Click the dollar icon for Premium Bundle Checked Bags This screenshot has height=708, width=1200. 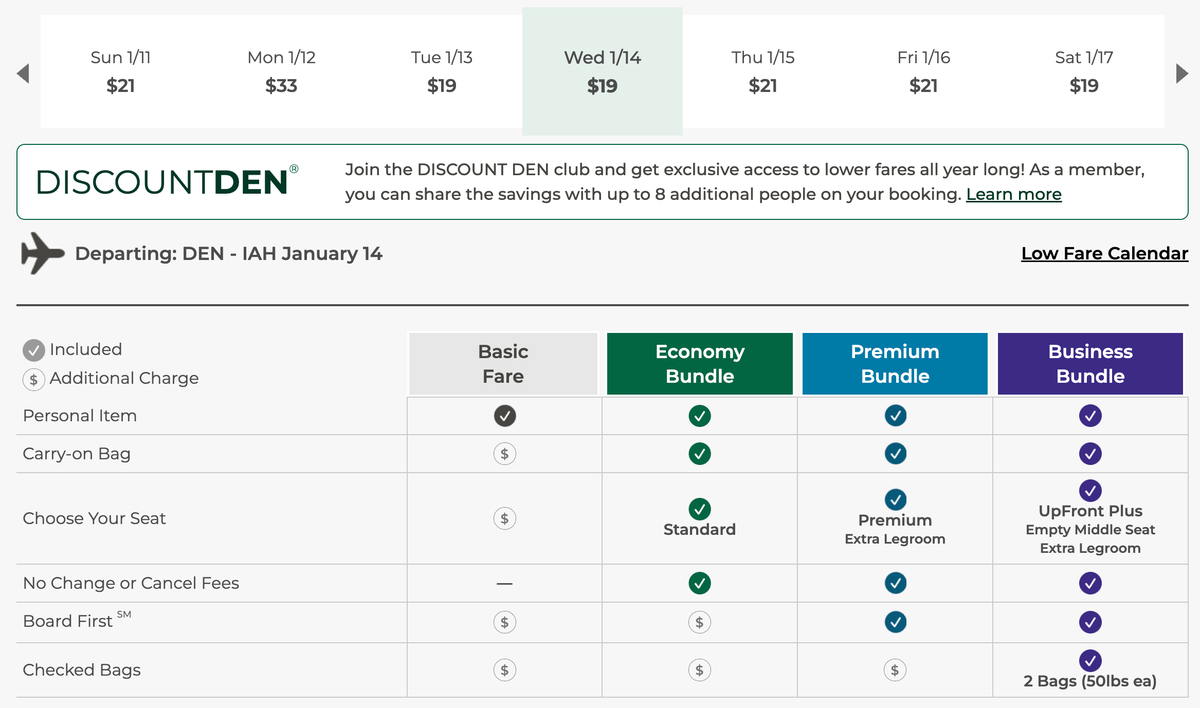click(894, 668)
